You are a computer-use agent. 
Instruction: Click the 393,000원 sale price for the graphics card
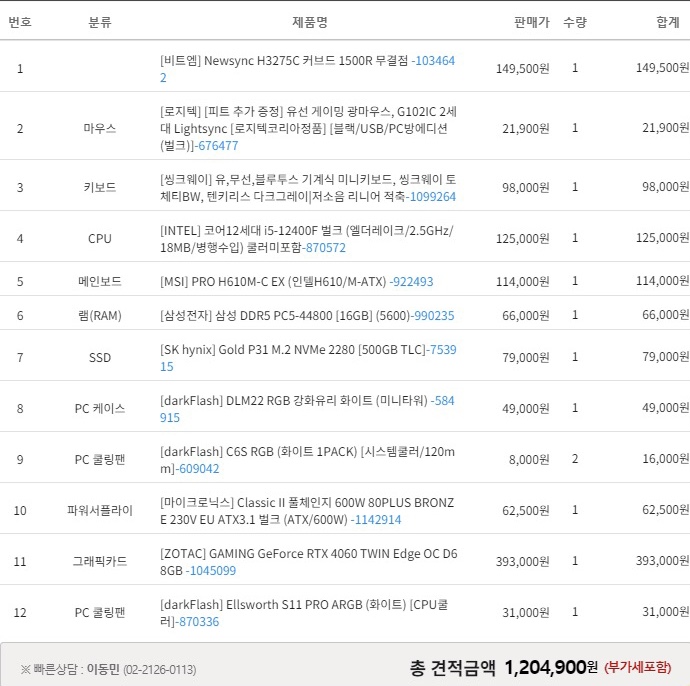[523, 562]
